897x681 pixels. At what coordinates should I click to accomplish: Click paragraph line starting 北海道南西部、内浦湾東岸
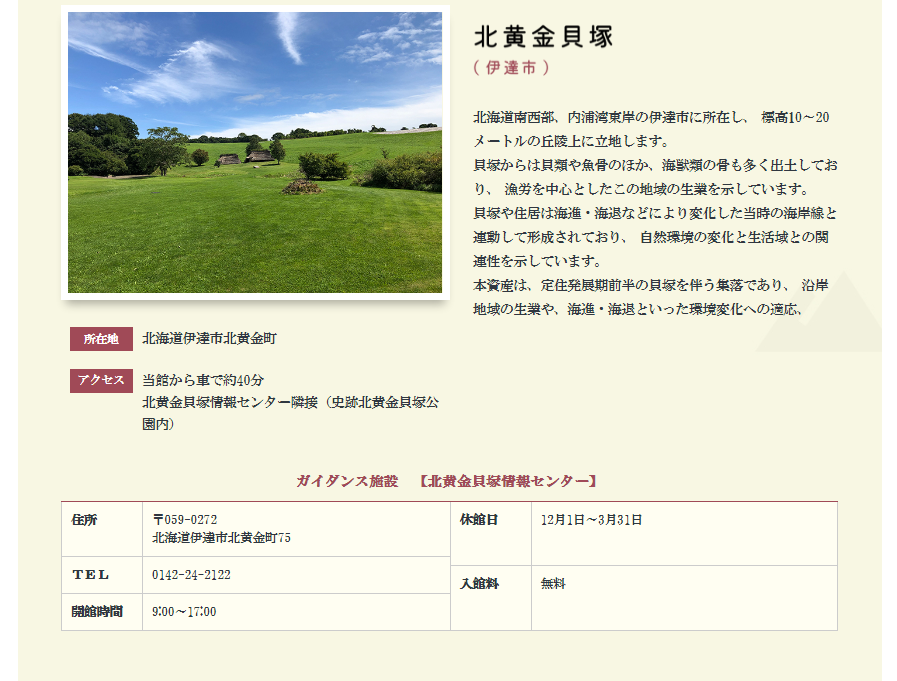[x=651, y=117]
